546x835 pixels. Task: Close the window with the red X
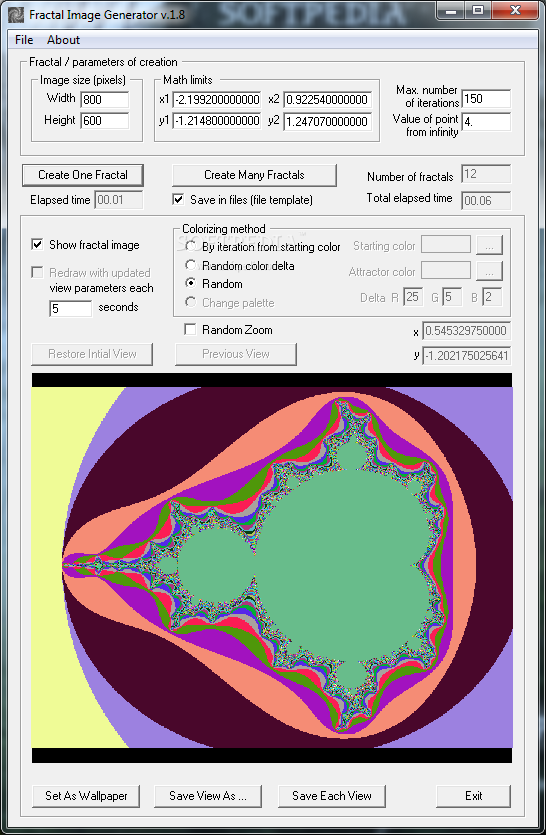point(515,10)
